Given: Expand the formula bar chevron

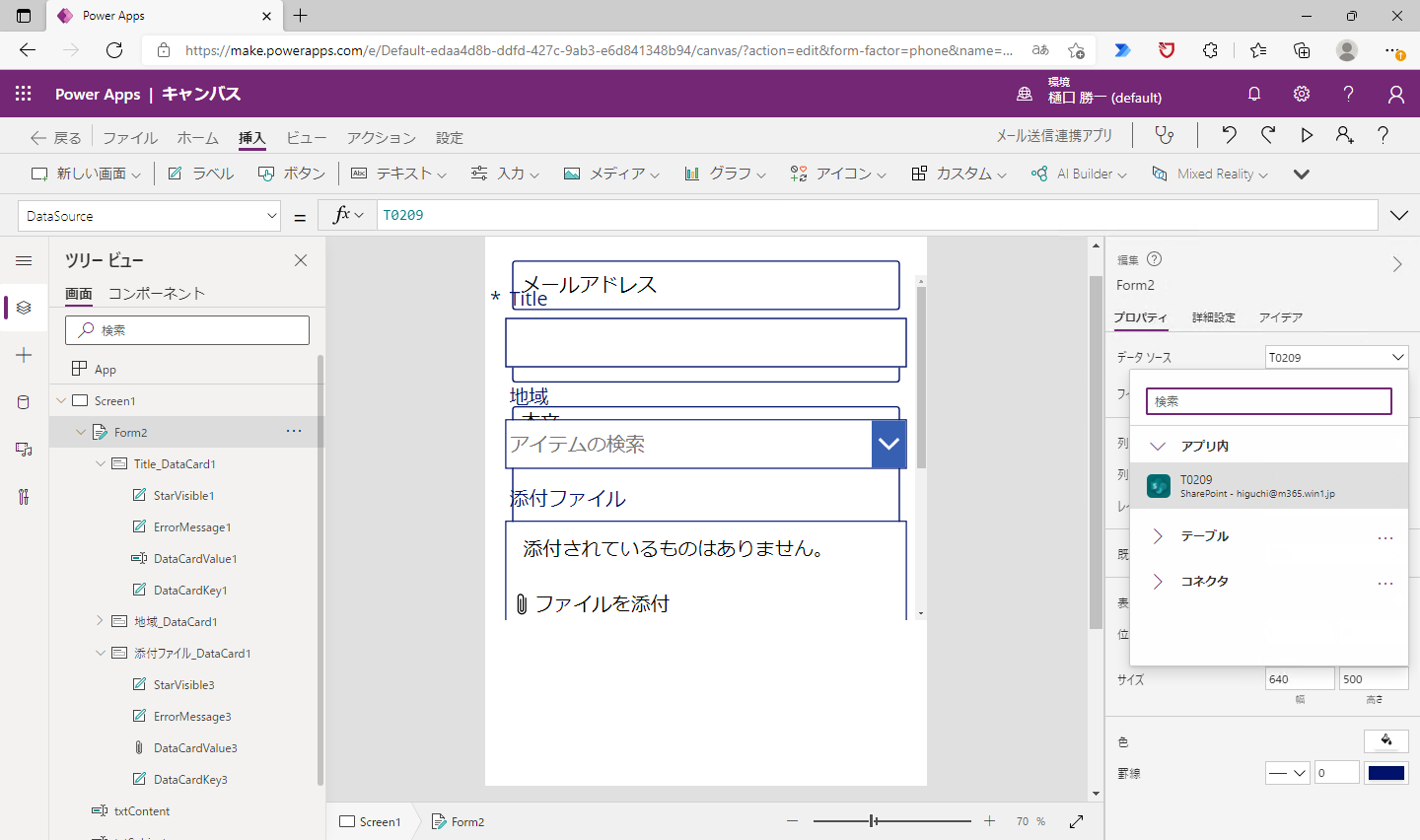Looking at the screenshot, I should (1398, 216).
